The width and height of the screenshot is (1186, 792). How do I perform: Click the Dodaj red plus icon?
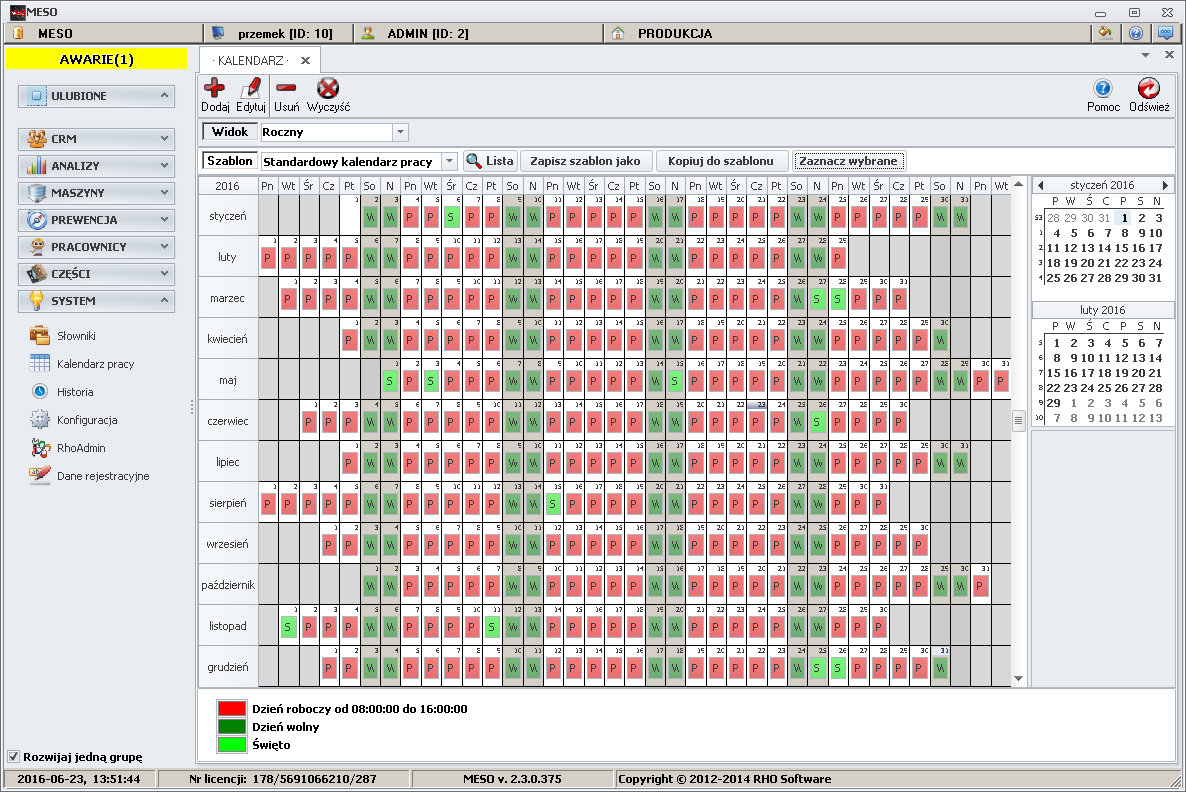pyautogui.click(x=214, y=89)
